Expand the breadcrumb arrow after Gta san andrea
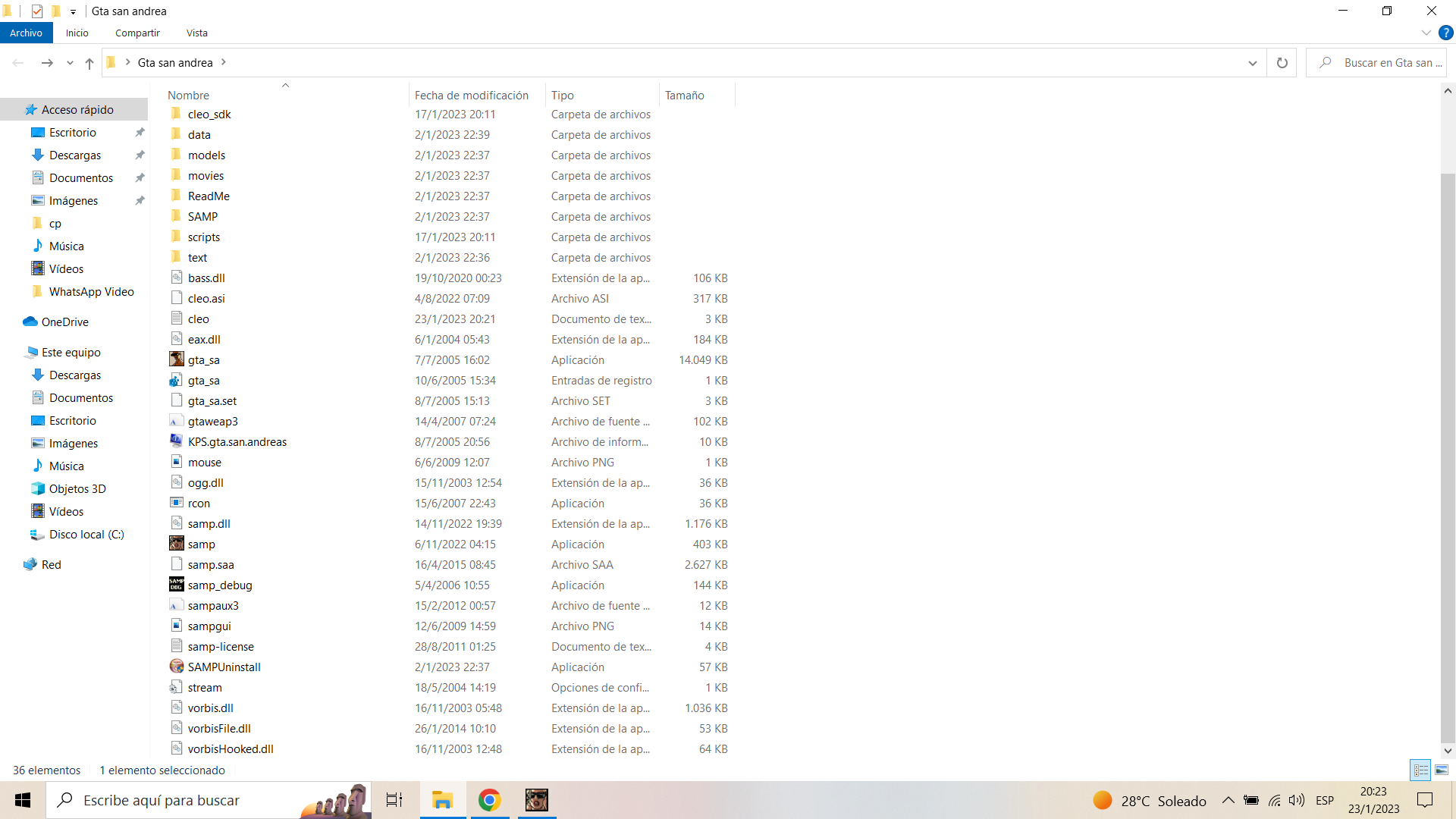 point(224,62)
